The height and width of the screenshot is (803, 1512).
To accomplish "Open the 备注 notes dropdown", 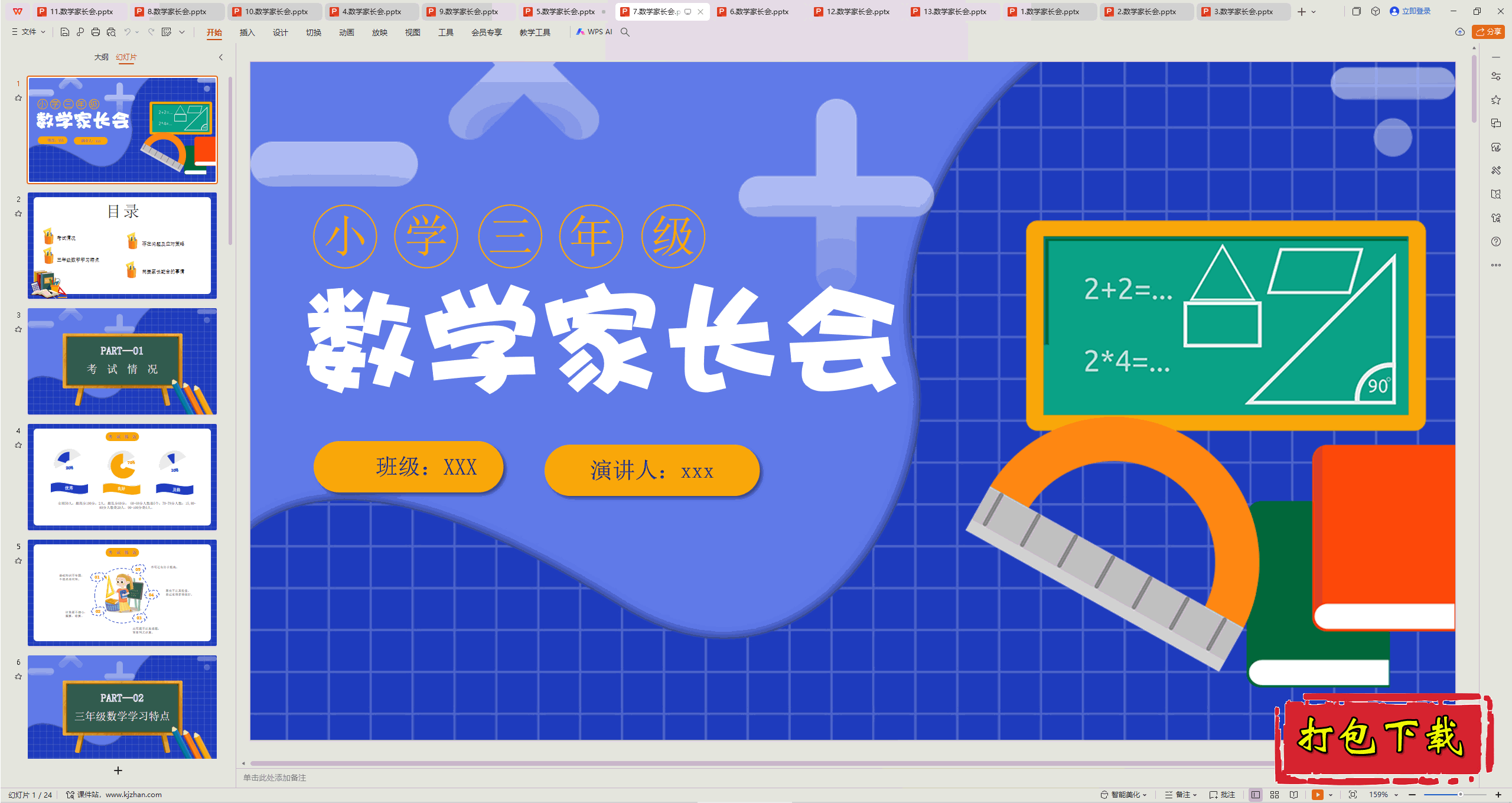I will click(x=1181, y=795).
